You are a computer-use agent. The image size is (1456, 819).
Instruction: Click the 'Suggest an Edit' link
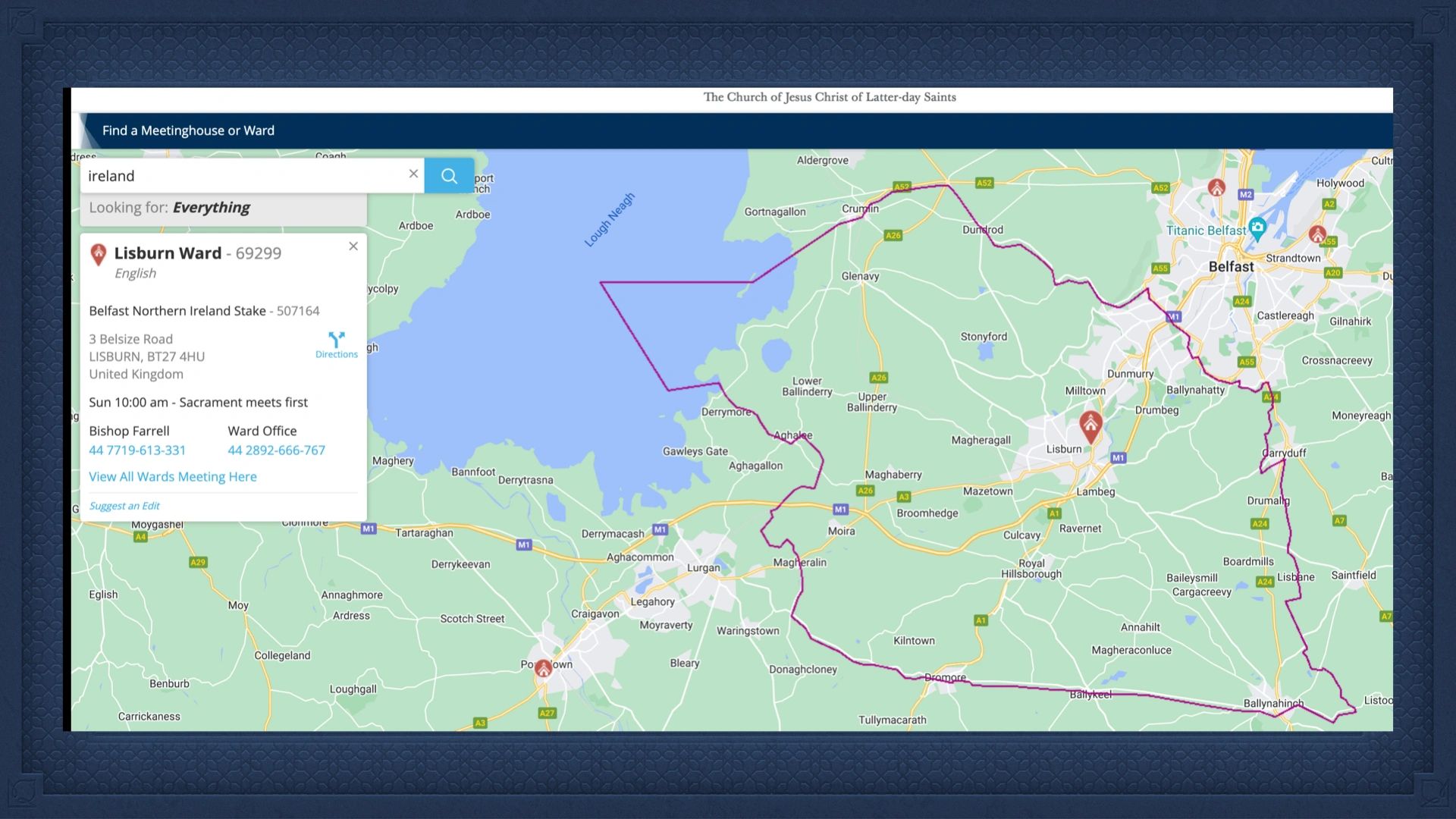pyautogui.click(x=124, y=505)
